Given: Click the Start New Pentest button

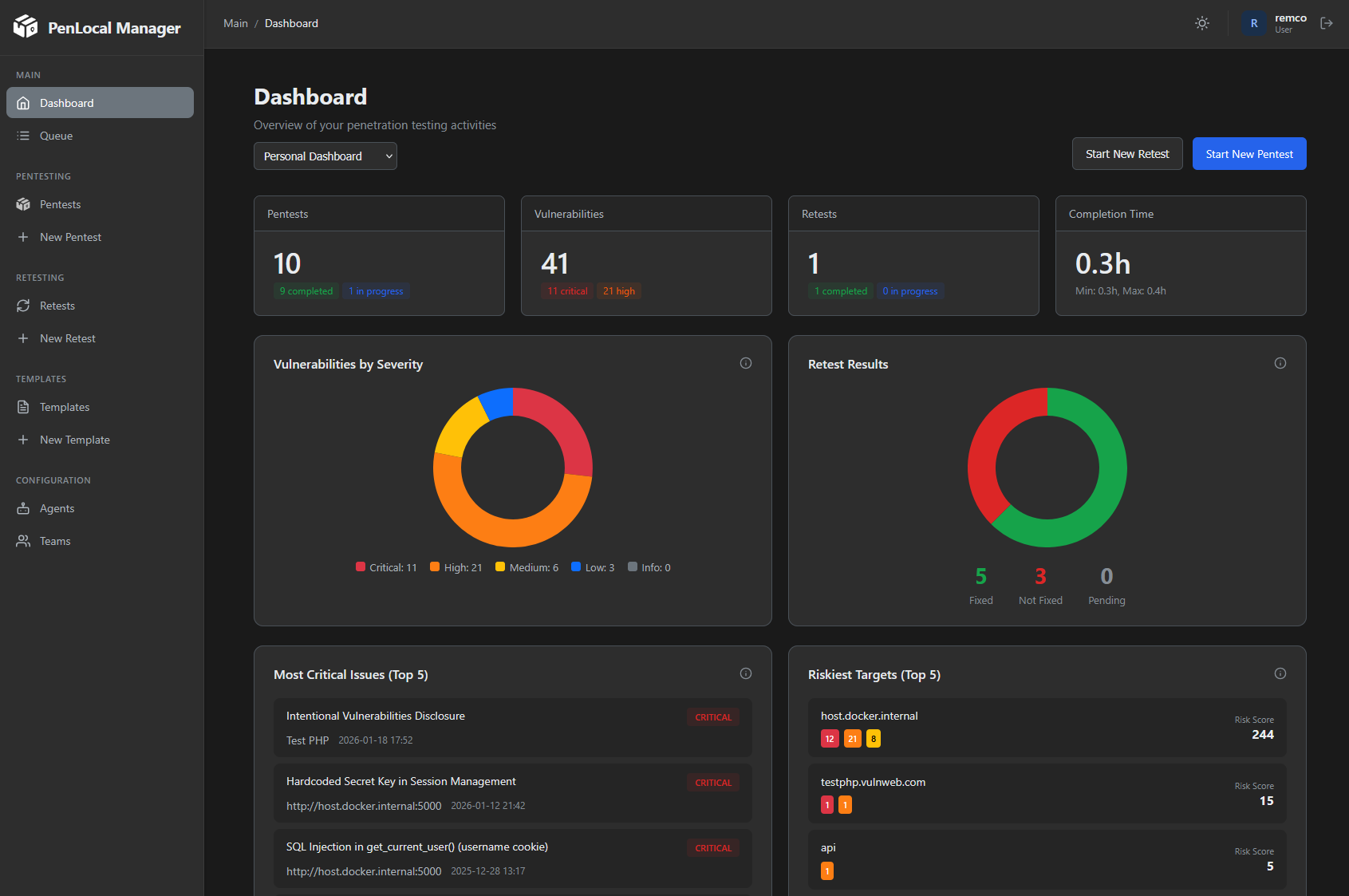Looking at the screenshot, I should click(1248, 153).
